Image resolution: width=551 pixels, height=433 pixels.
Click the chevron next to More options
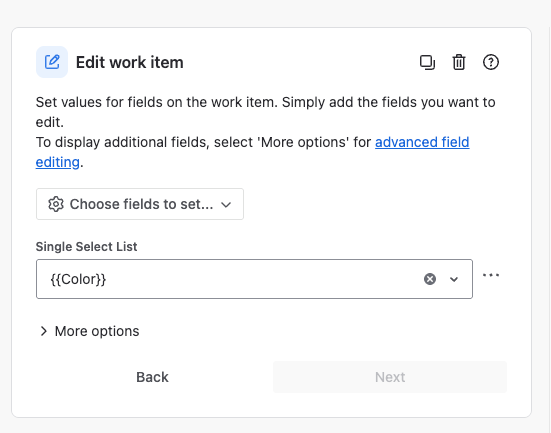(x=44, y=331)
